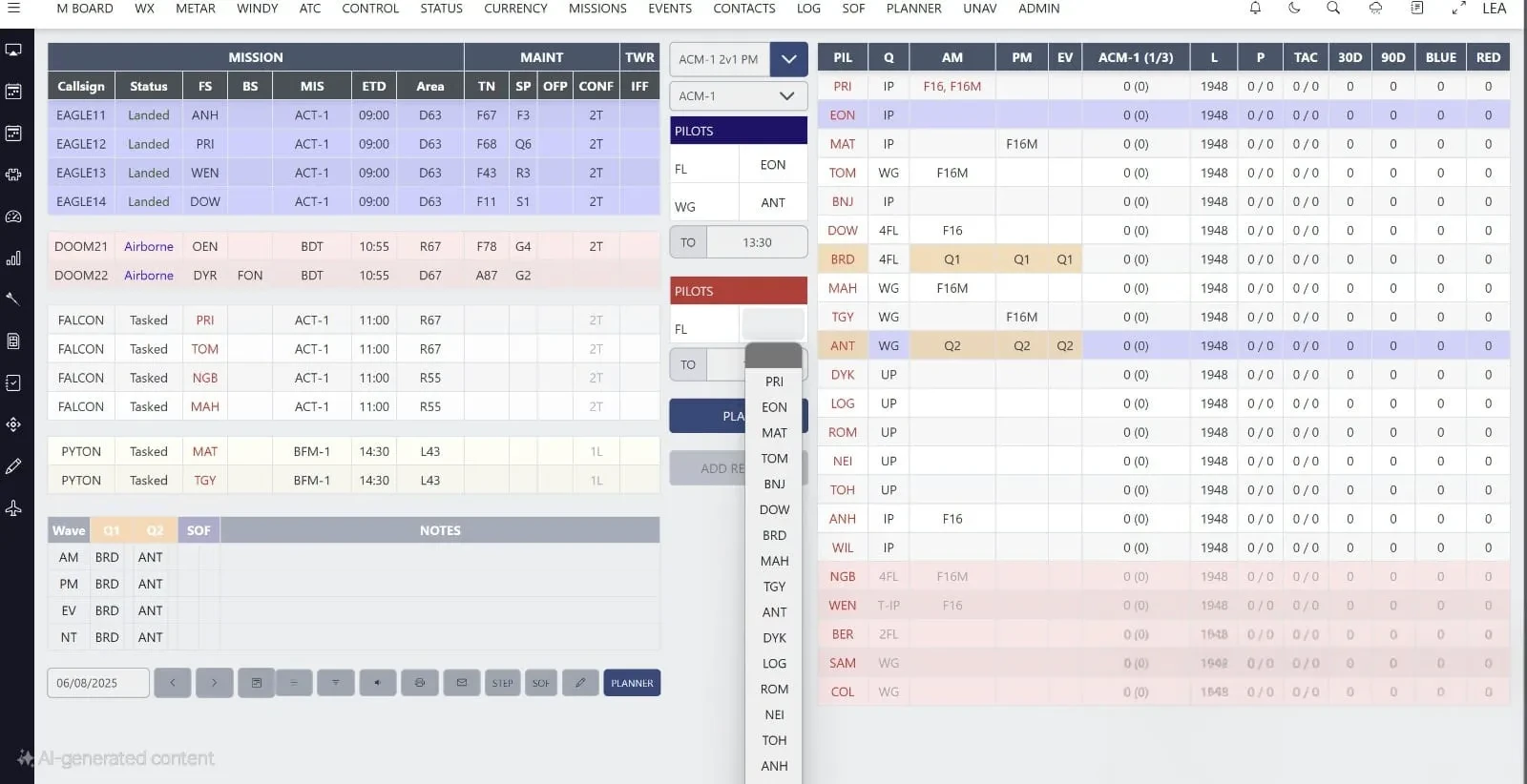Open the search magnifier
This screenshot has height=784, width=1527.
[1333, 8]
